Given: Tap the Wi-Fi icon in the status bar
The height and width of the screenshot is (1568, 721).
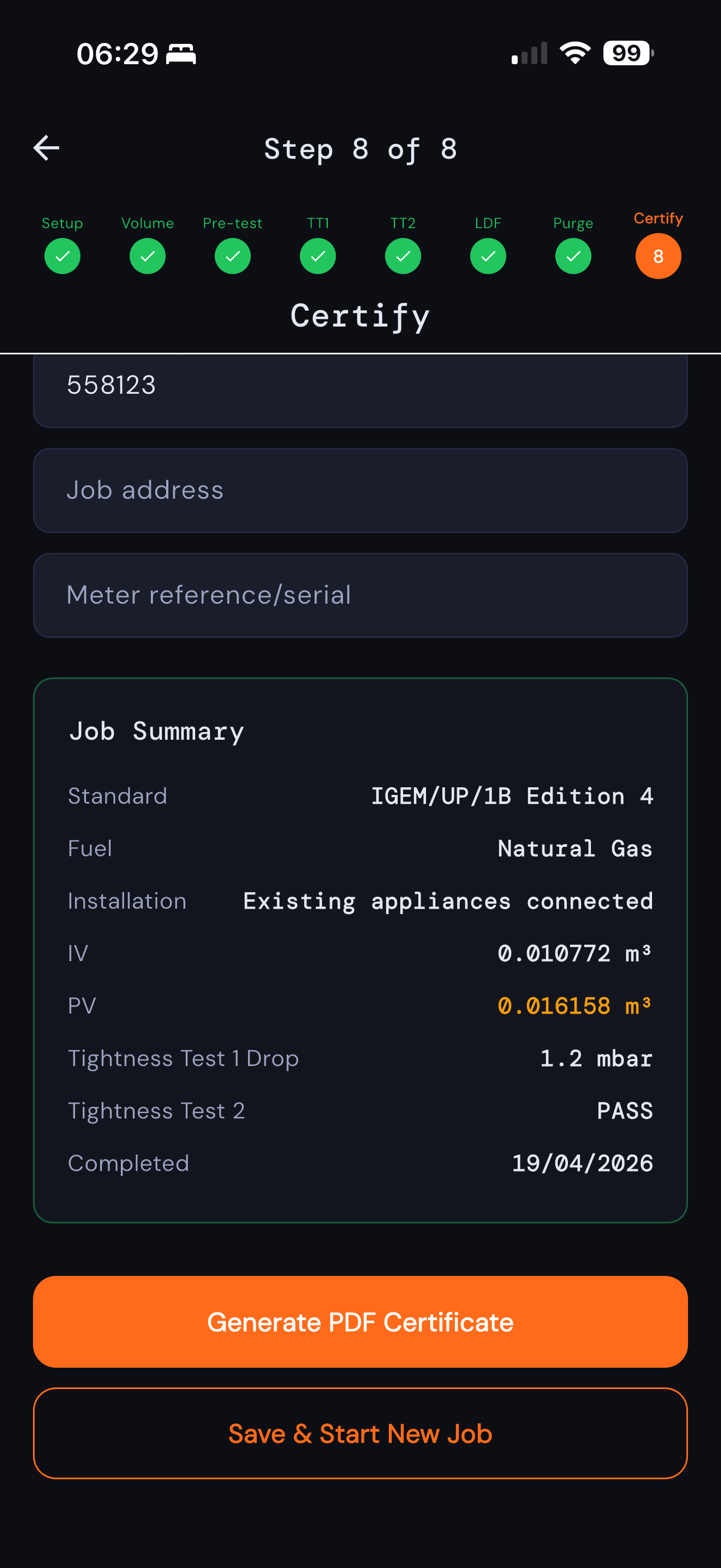Looking at the screenshot, I should point(575,53).
